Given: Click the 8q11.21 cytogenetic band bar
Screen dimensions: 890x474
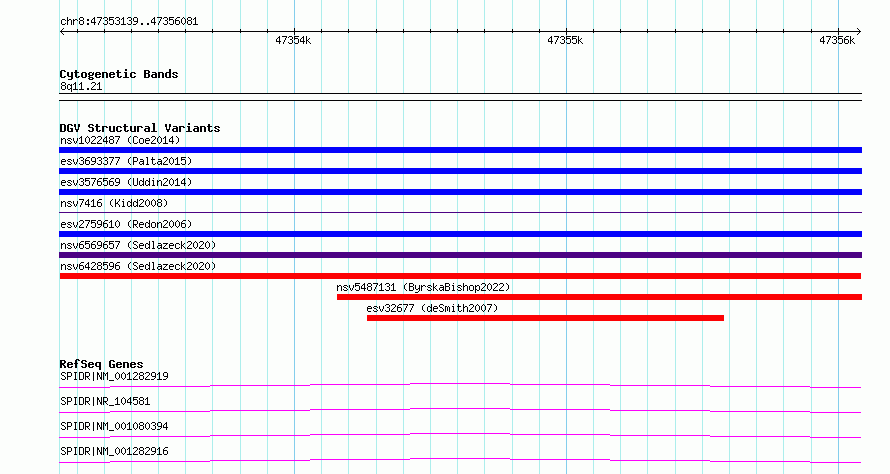Looking at the screenshot, I should pos(460,97).
